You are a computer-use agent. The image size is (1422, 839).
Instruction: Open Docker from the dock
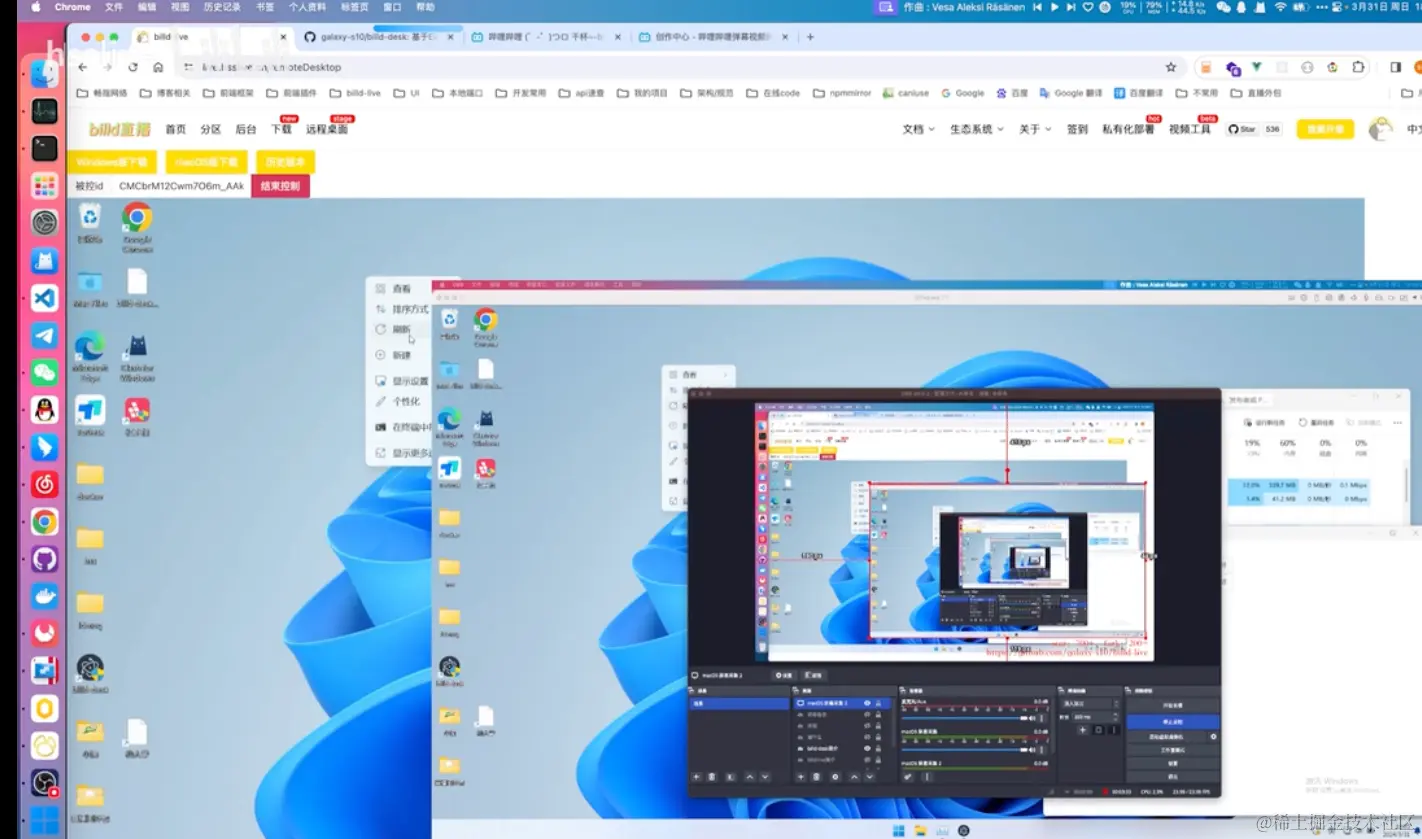pos(44,596)
